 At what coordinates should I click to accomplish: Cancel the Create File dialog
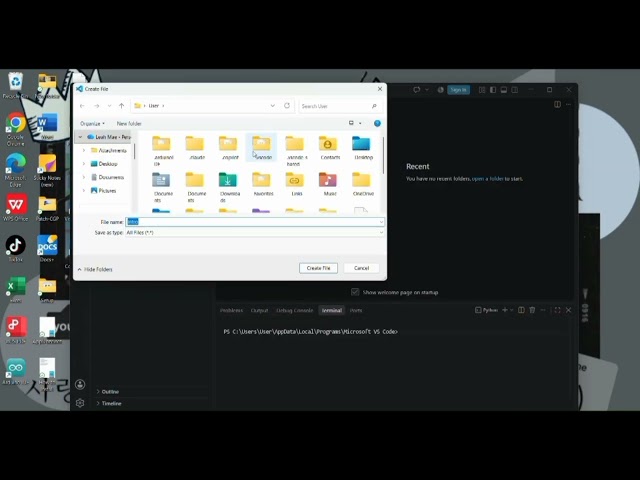361,268
